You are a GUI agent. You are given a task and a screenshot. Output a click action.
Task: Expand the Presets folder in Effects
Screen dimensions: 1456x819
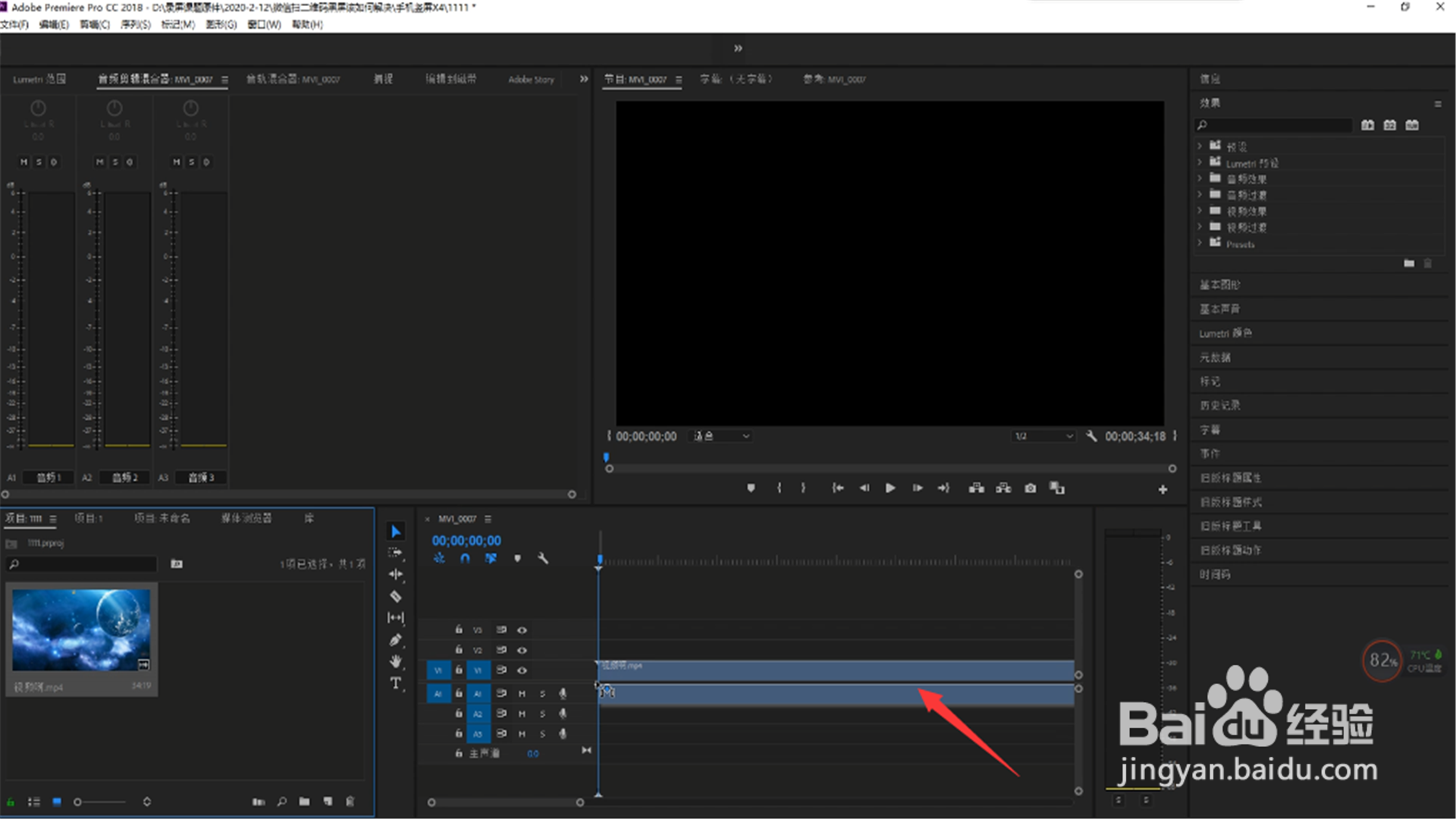click(x=1200, y=243)
